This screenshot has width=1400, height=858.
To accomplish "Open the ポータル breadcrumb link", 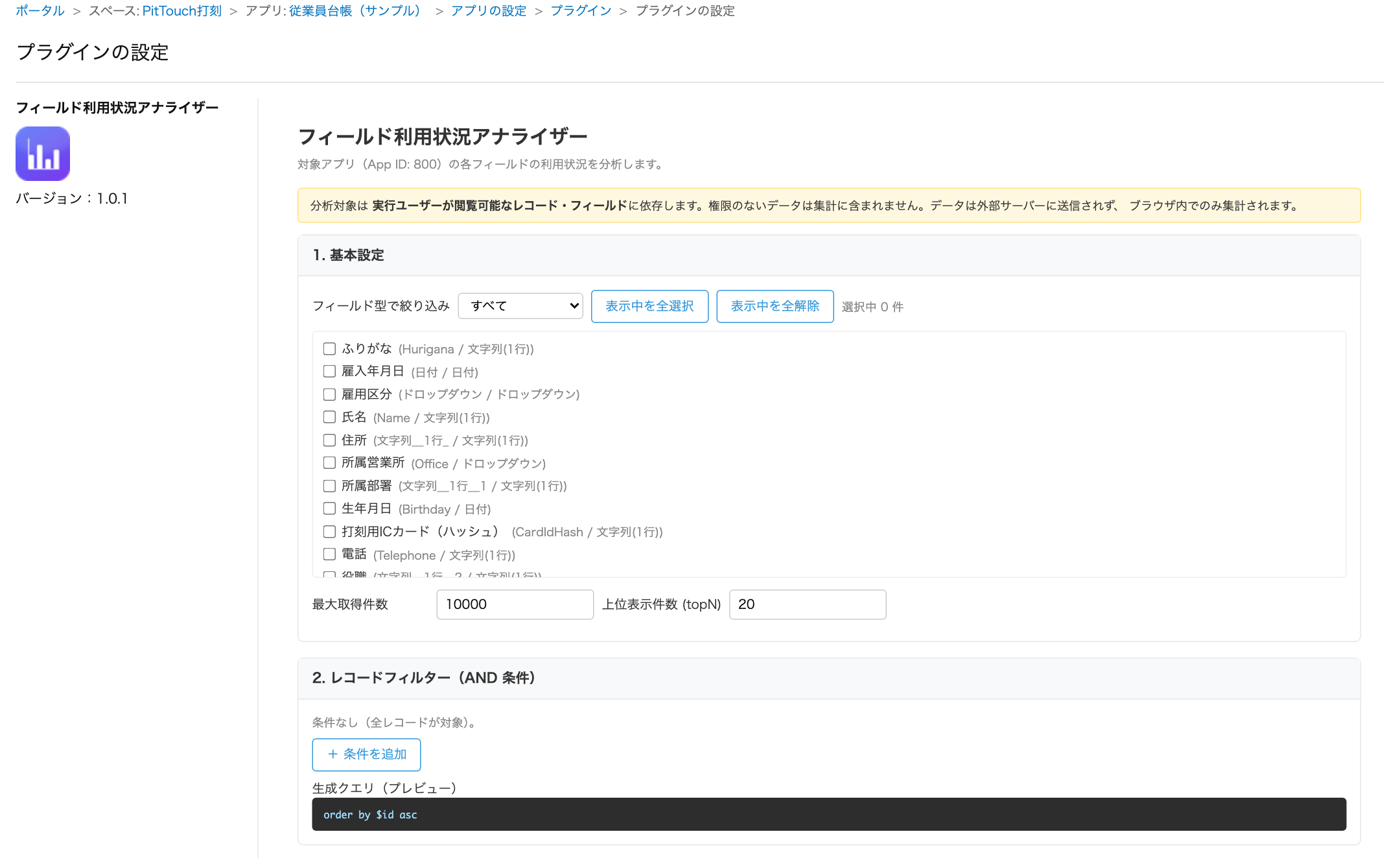I will pos(40,10).
